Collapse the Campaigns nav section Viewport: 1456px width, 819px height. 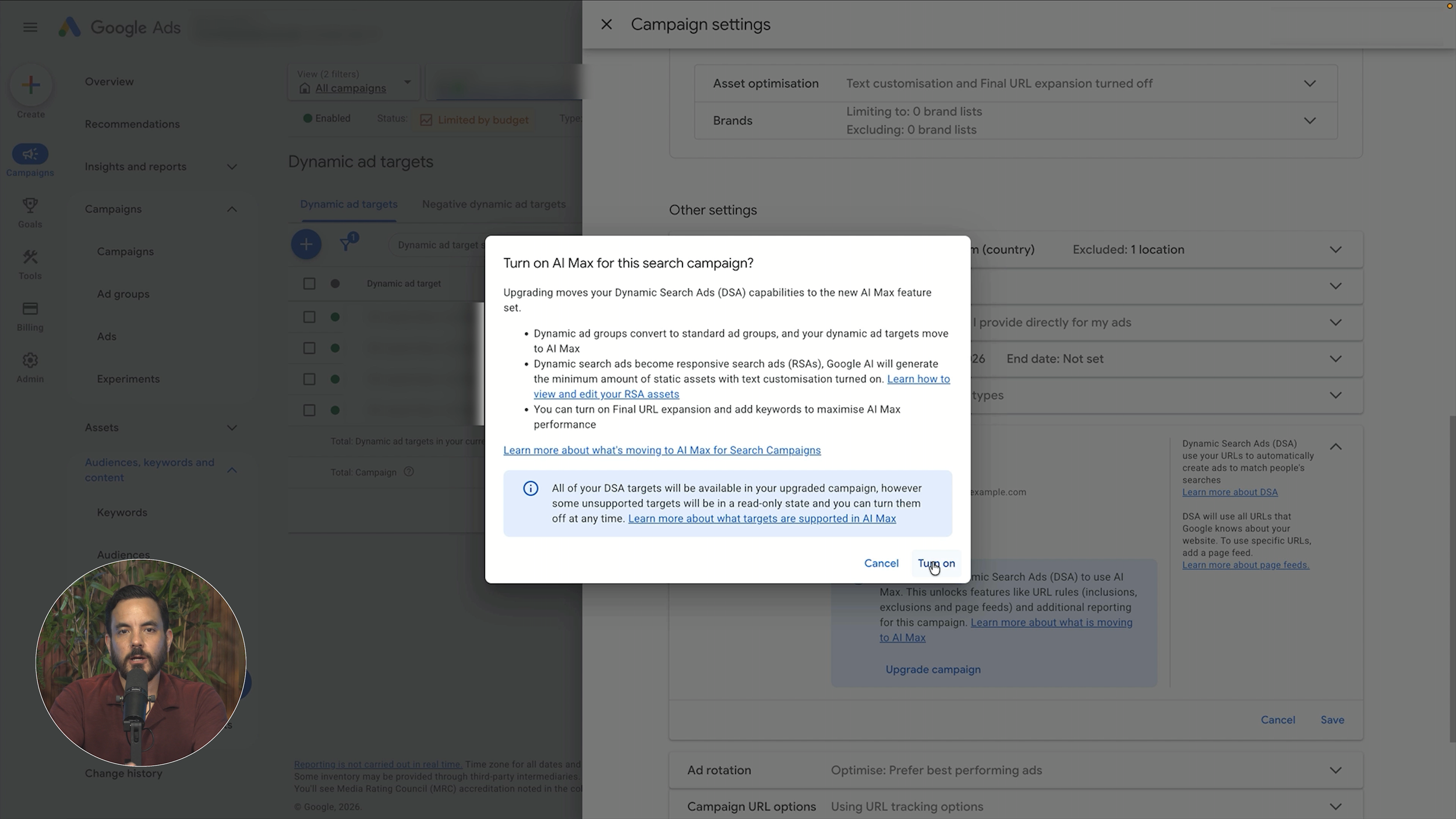click(x=232, y=209)
